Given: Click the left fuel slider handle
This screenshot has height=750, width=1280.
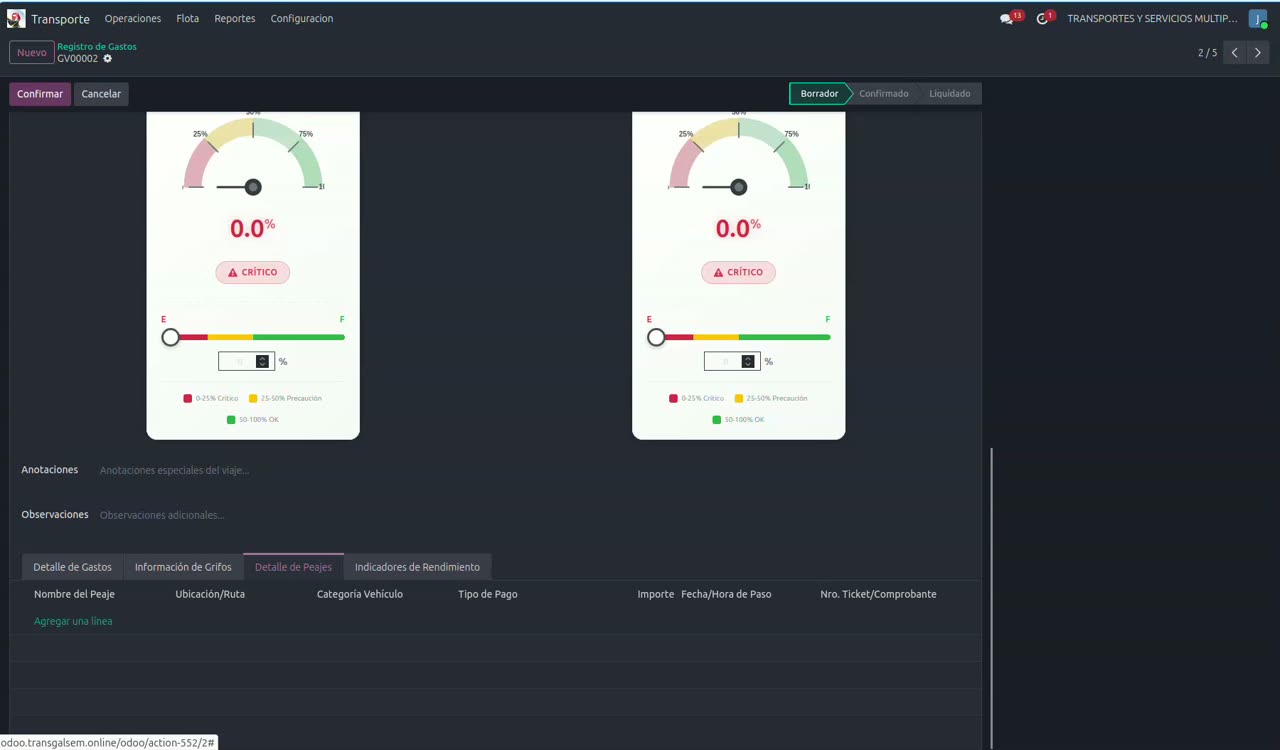Looking at the screenshot, I should 171,338.
